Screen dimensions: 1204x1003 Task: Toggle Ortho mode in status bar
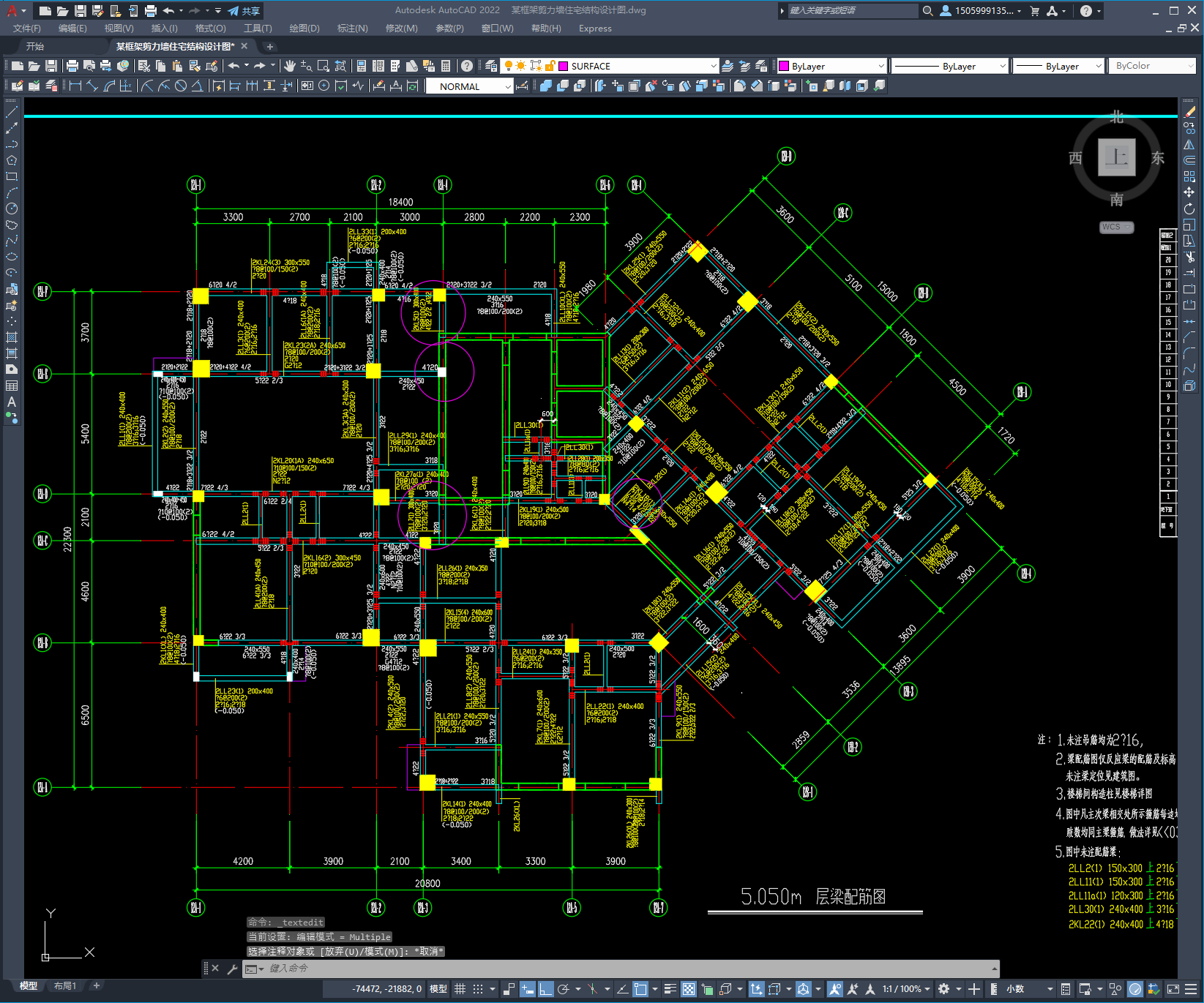546,989
